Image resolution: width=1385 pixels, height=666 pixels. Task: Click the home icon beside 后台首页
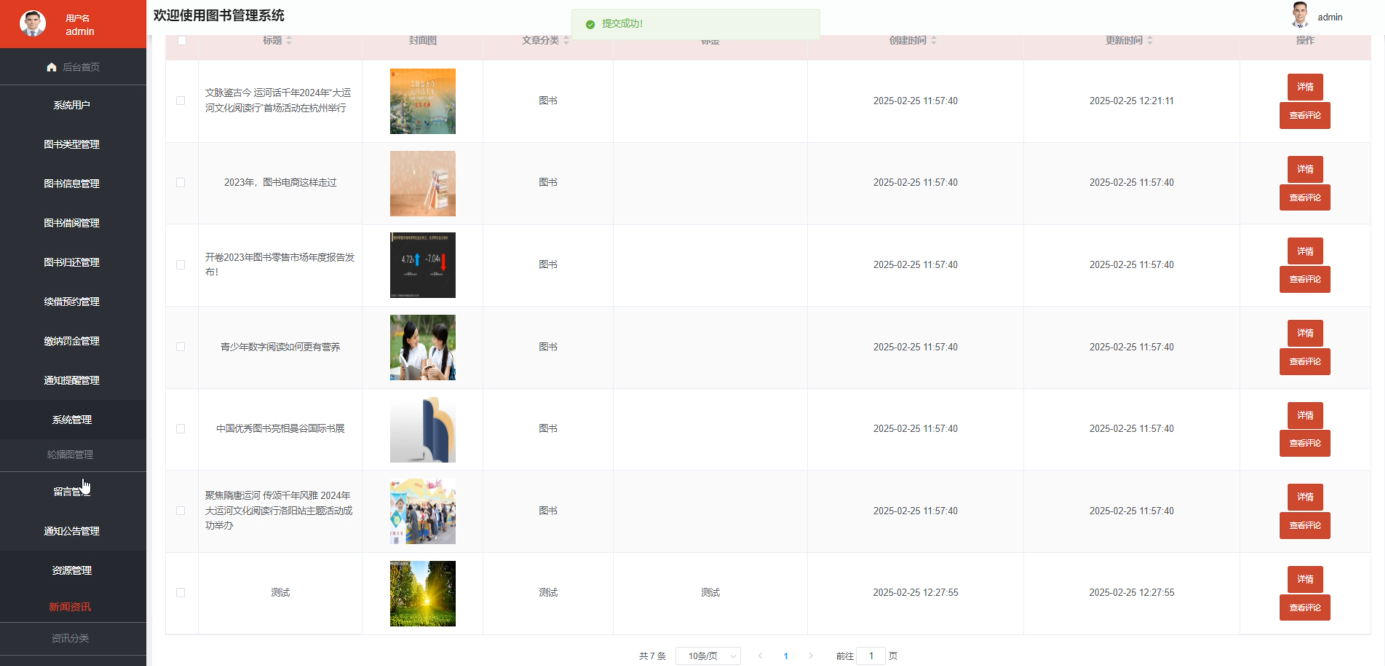pos(52,67)
